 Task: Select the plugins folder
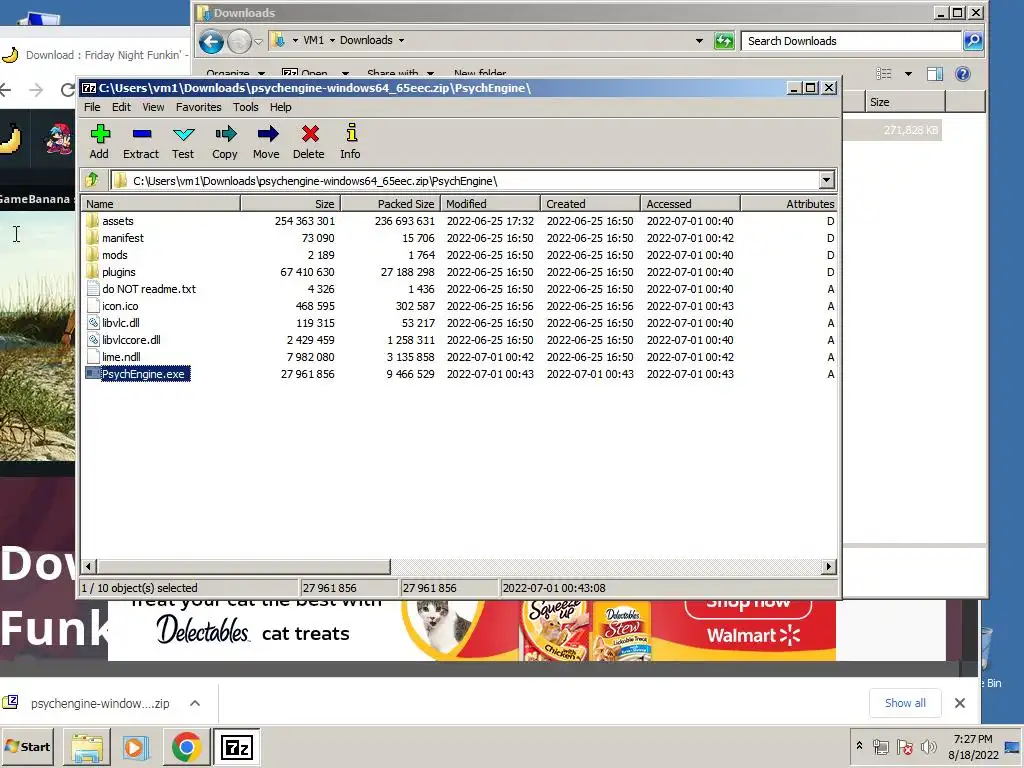(x=119, y=272)
